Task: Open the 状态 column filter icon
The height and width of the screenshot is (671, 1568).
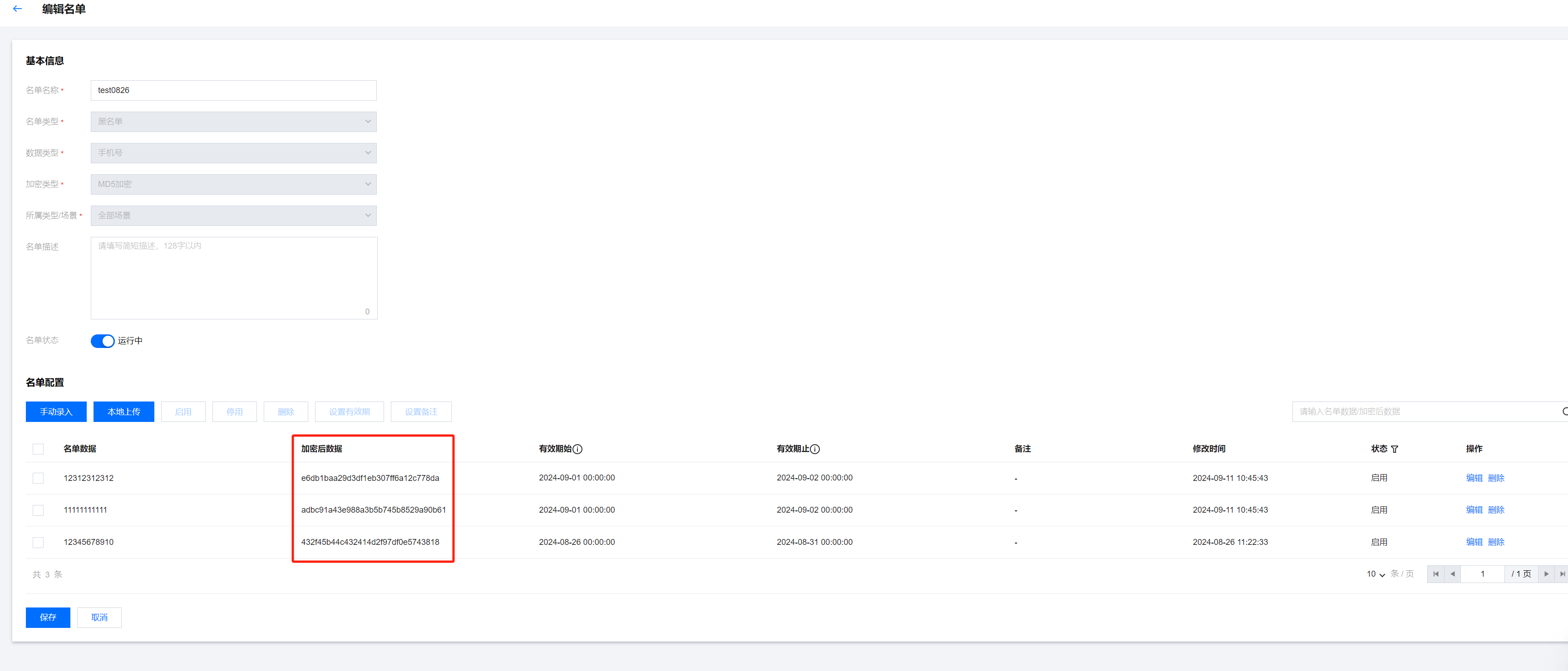Action: pos(1395,449)
